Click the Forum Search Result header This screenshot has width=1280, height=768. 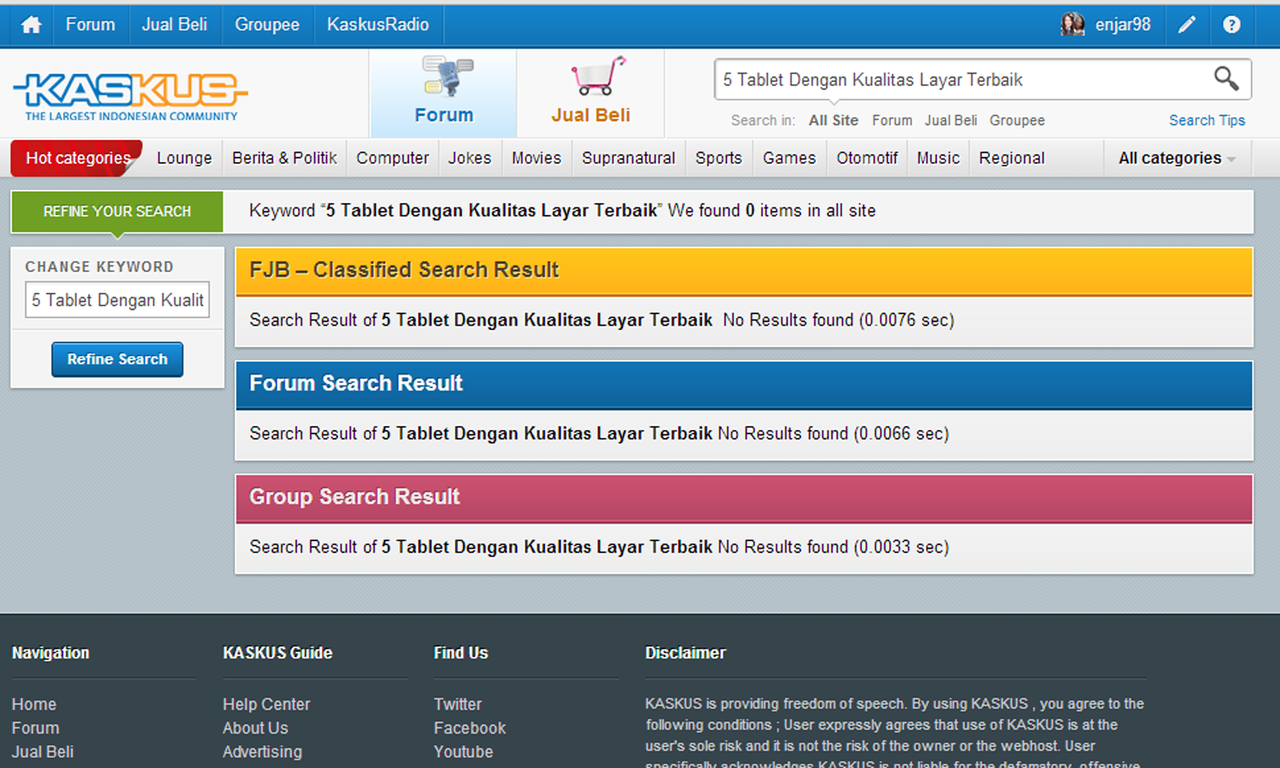(x=744, y=384)
